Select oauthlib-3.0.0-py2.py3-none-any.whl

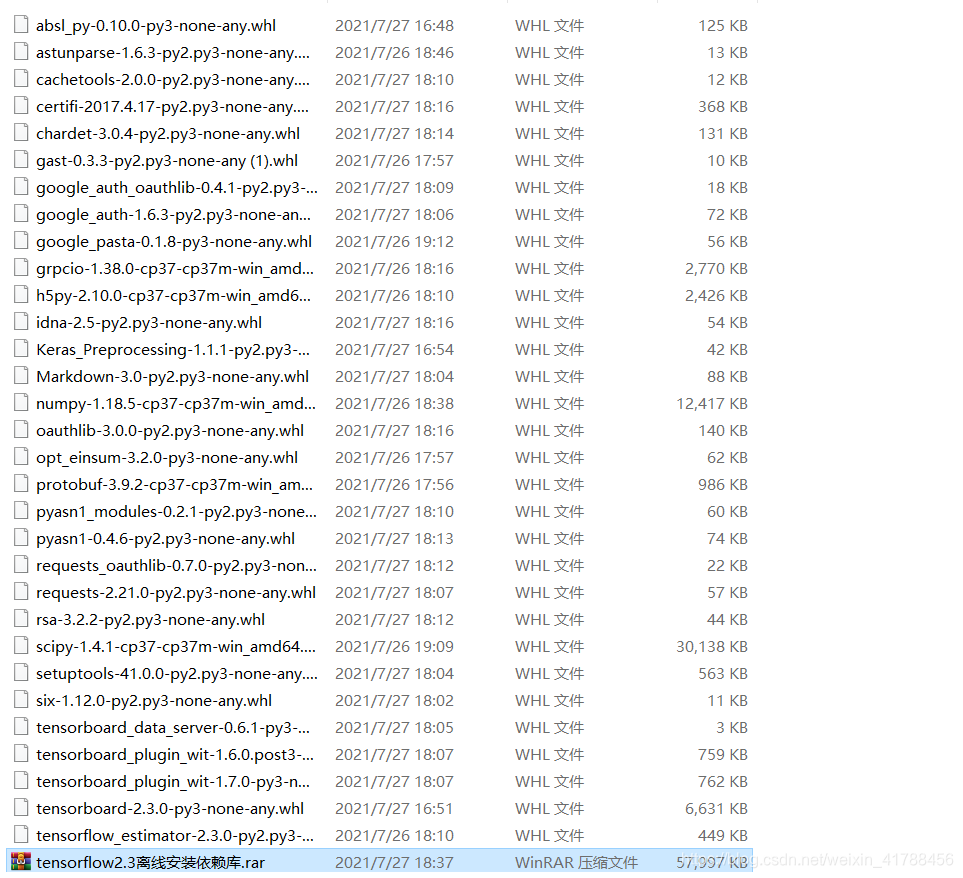point(170,431)
